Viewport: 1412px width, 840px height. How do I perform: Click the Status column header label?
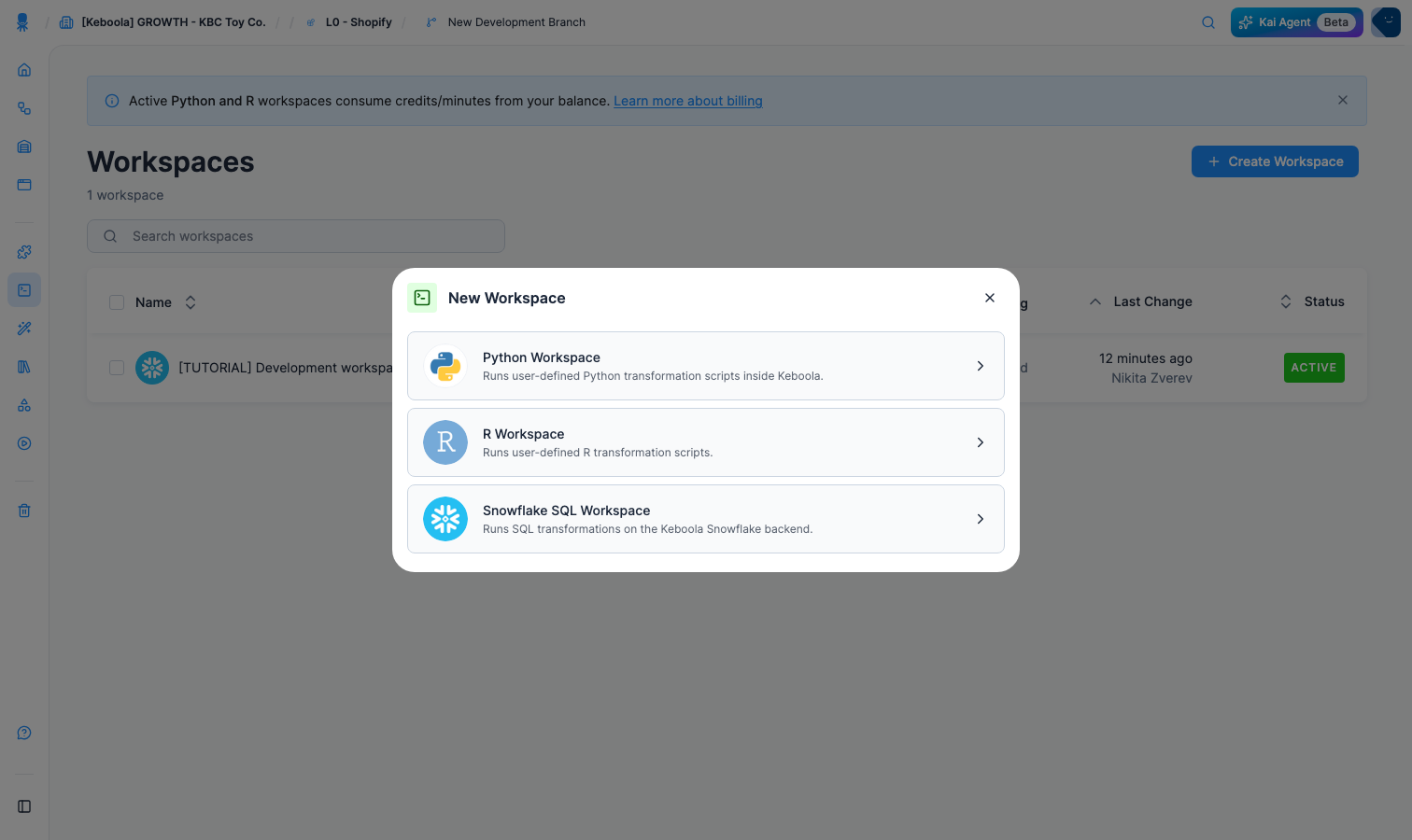1324,301
